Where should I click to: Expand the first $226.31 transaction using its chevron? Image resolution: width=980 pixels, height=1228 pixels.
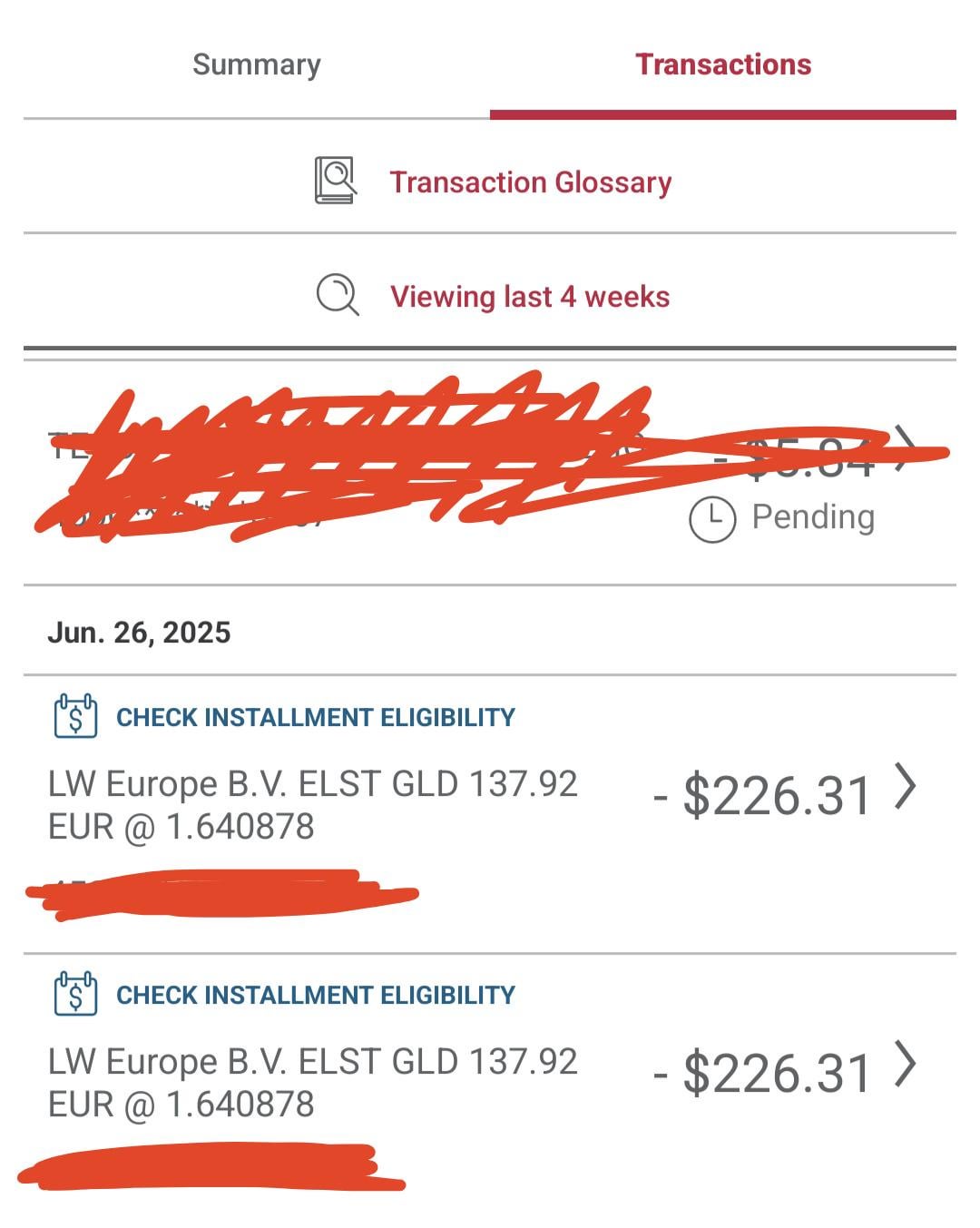tap(906, 787)
